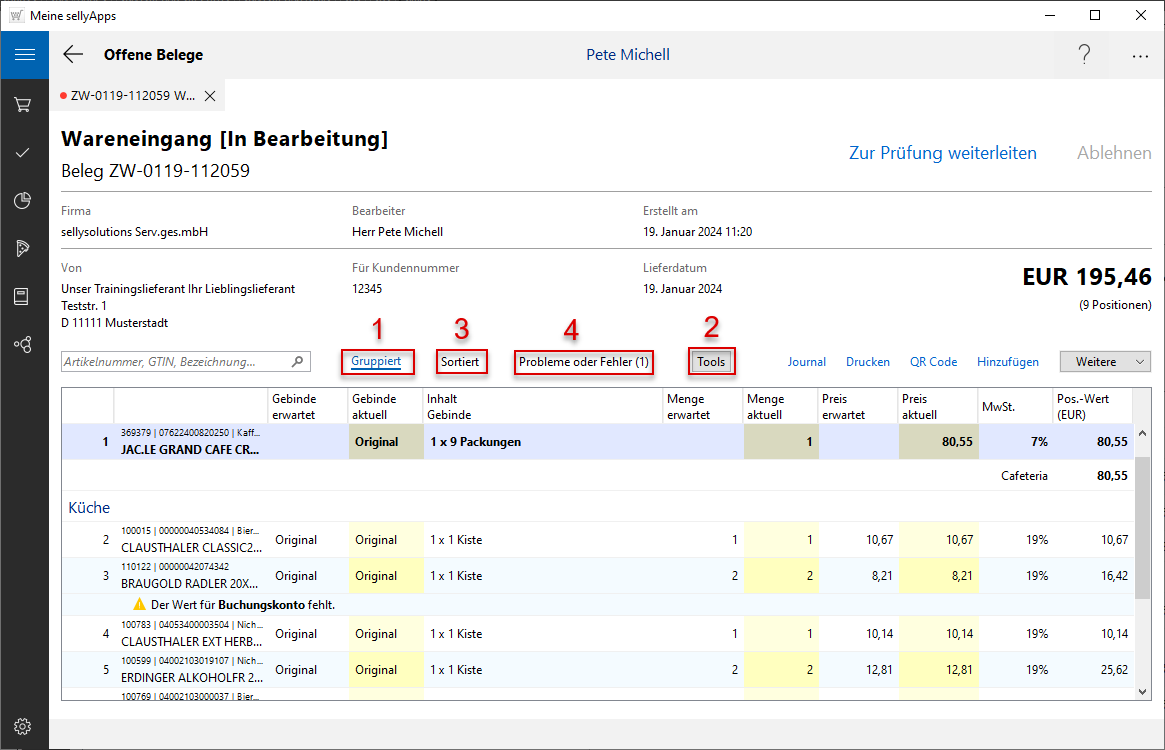
Task: Toggle the Gruppiert grouping option
Action: tap(376, 362)
